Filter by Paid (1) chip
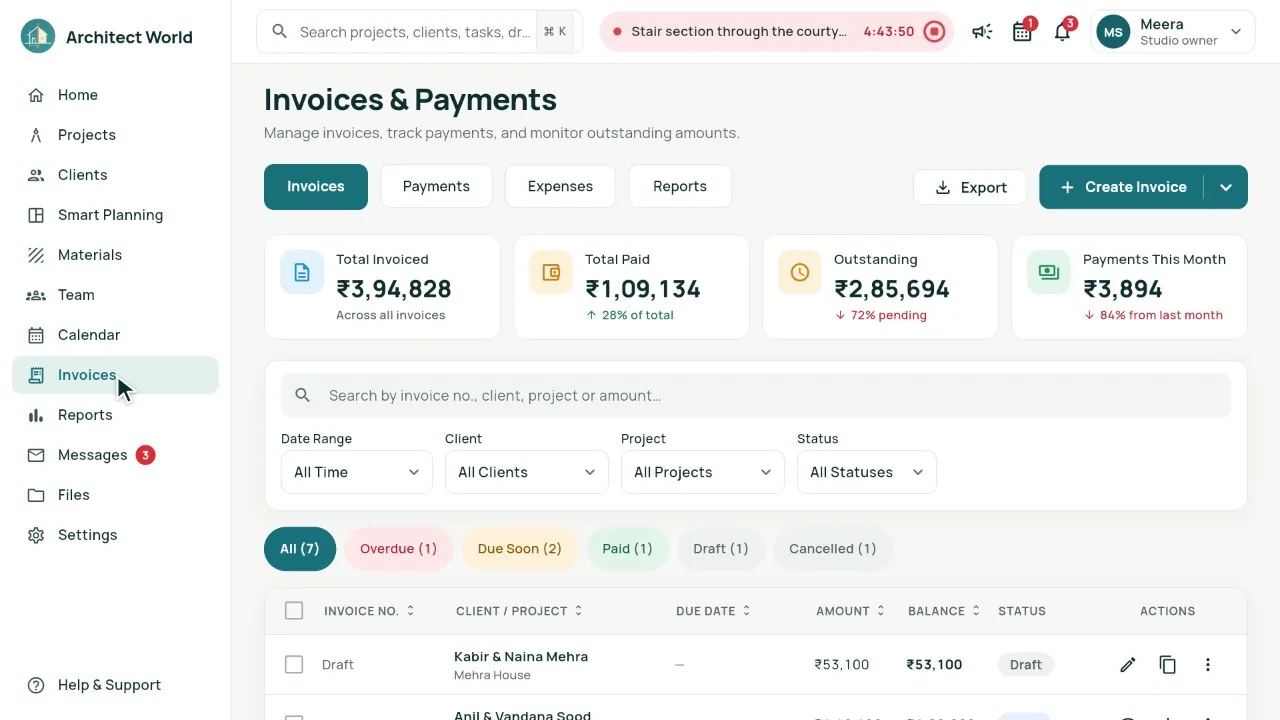 tap(627, 549)
